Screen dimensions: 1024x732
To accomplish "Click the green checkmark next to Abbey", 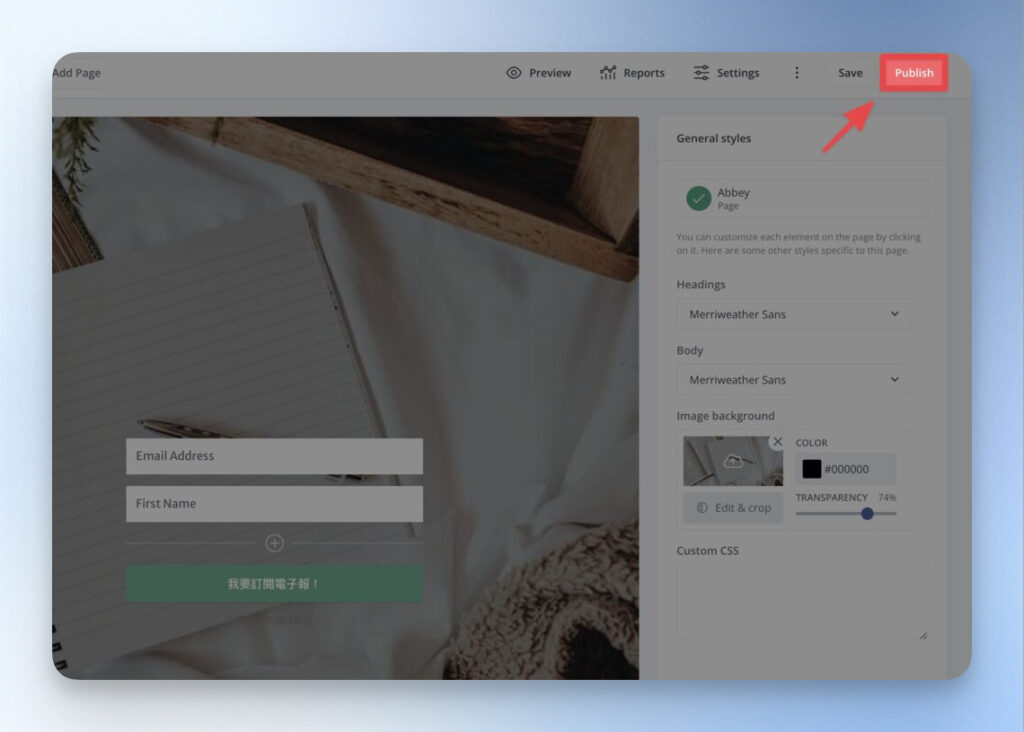I will click(x=698, y=199).
